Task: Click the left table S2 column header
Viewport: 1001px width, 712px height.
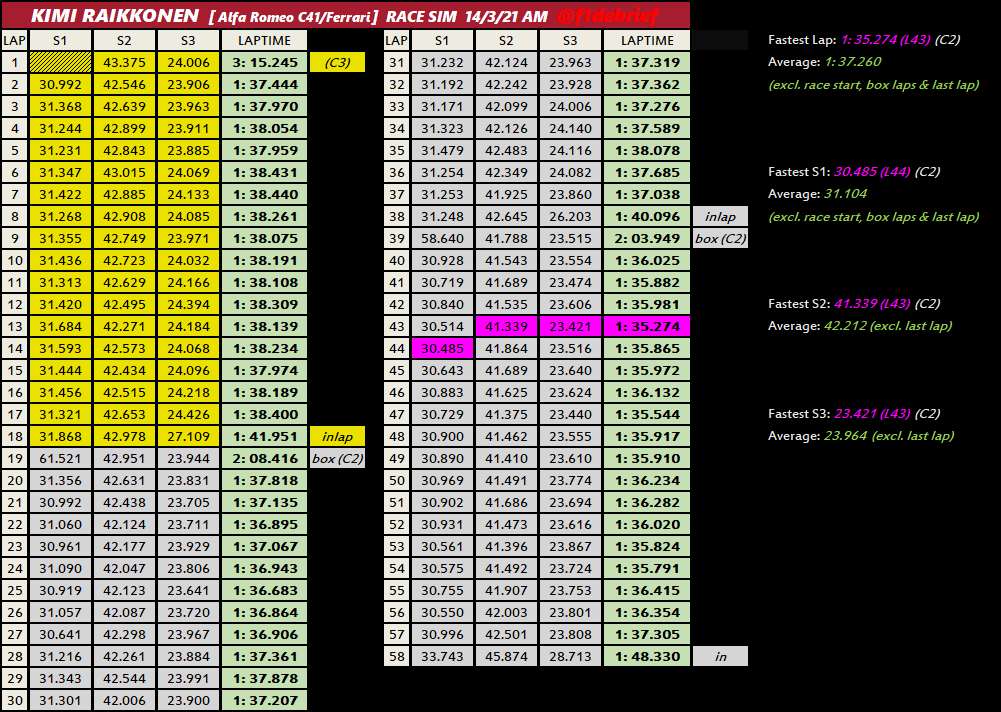Action: coord(124,40)
